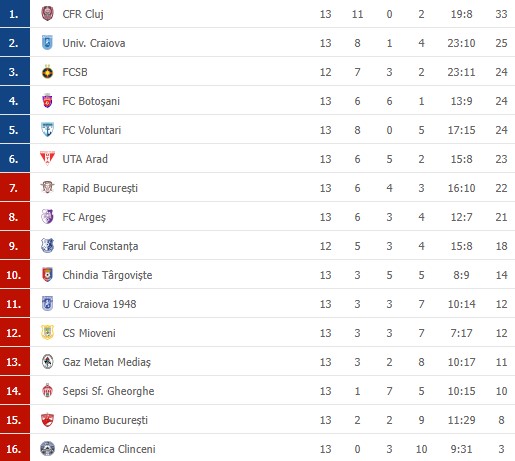Viewport: 515px width, 461px height.
Task: Click the Univ. Craiova team logo
Action: [47, 43]
